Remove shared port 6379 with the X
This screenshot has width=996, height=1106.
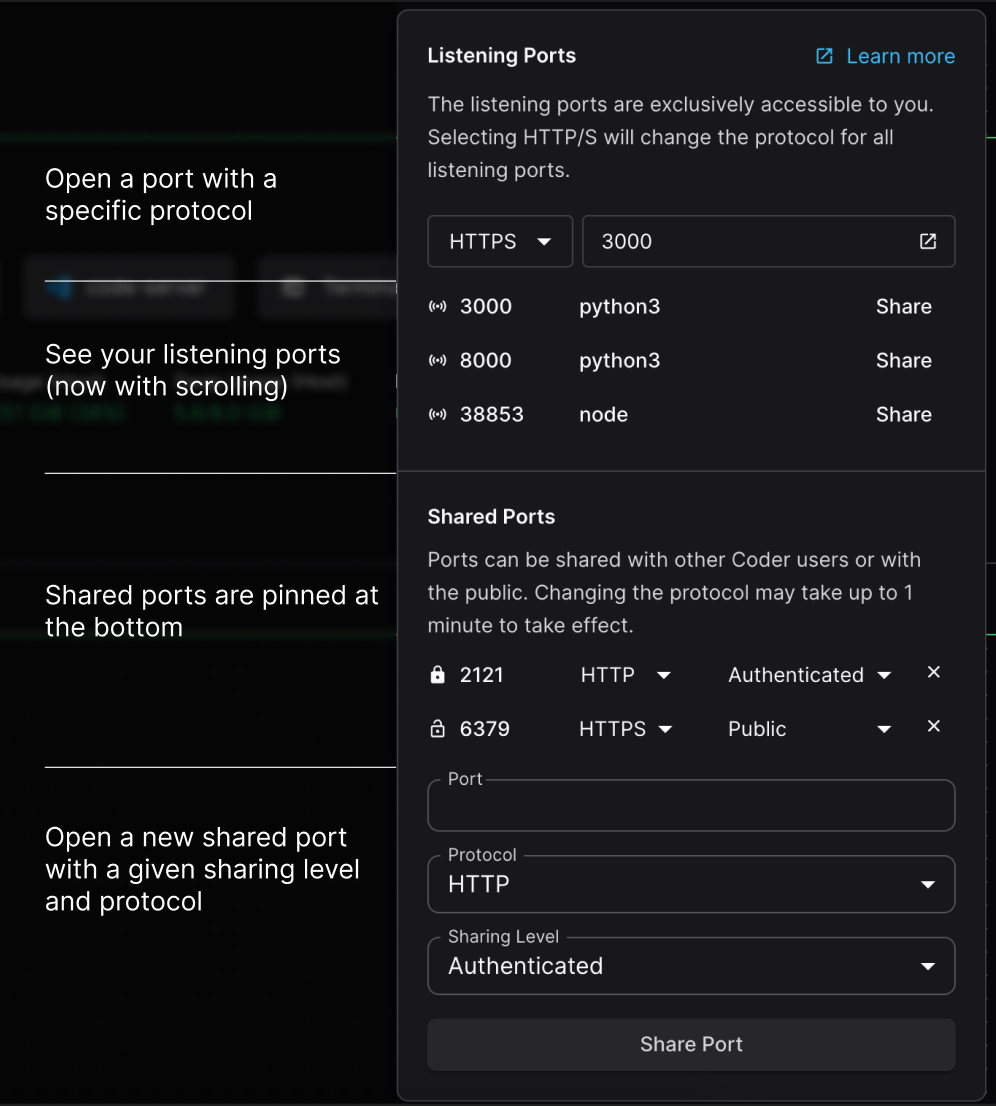pyautogui.click(x=933, y=726)
